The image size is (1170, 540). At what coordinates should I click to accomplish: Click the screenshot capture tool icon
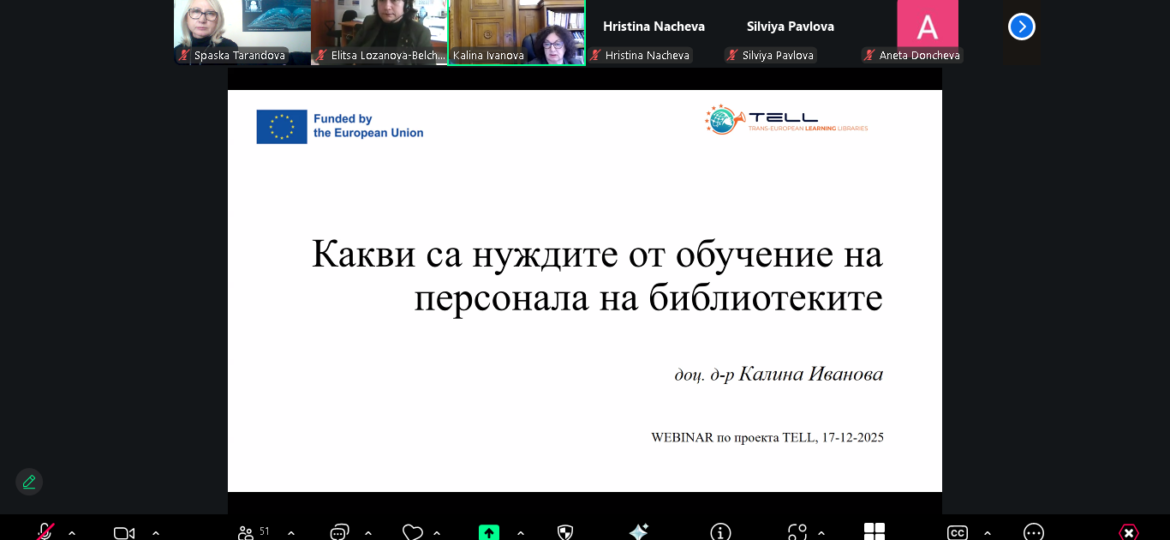pyautogui.click(x=797, y=532)
